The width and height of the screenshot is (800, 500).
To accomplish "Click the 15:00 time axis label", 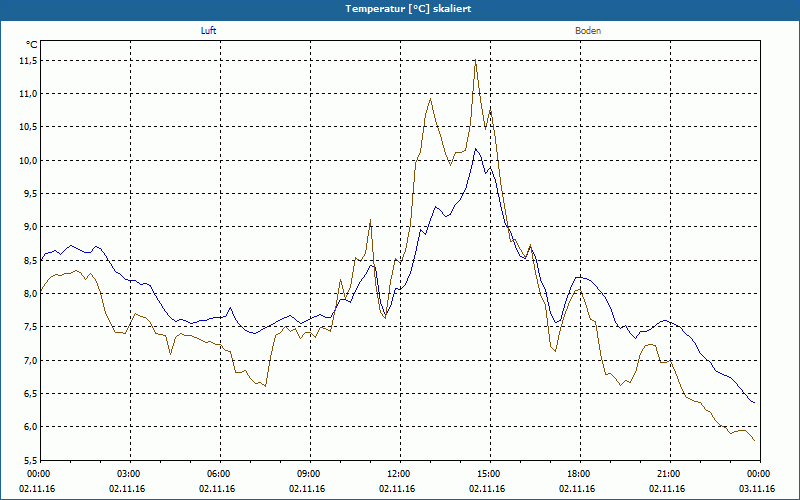I will point(489,474).
